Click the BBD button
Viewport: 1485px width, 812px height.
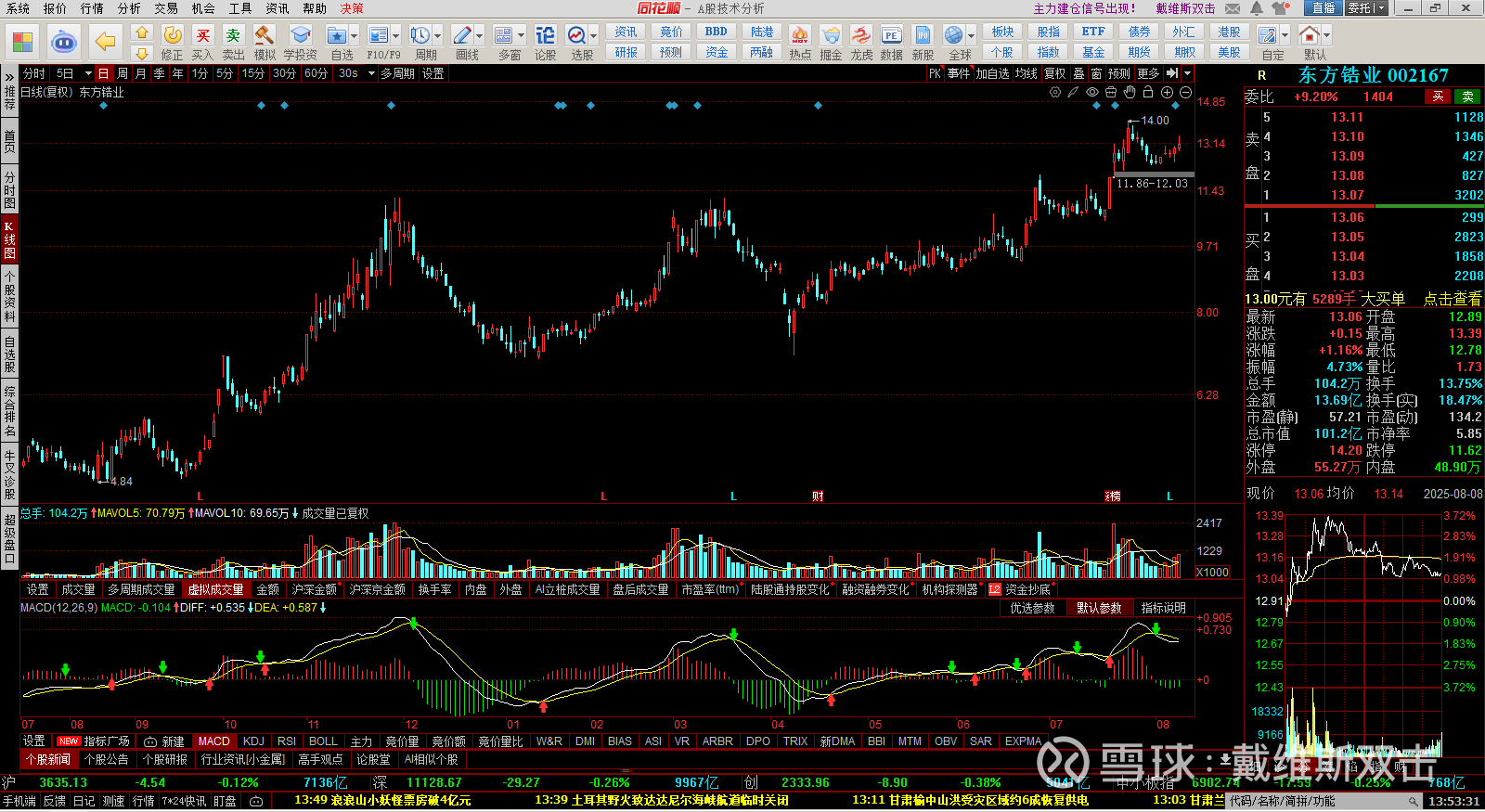point(717,32)
